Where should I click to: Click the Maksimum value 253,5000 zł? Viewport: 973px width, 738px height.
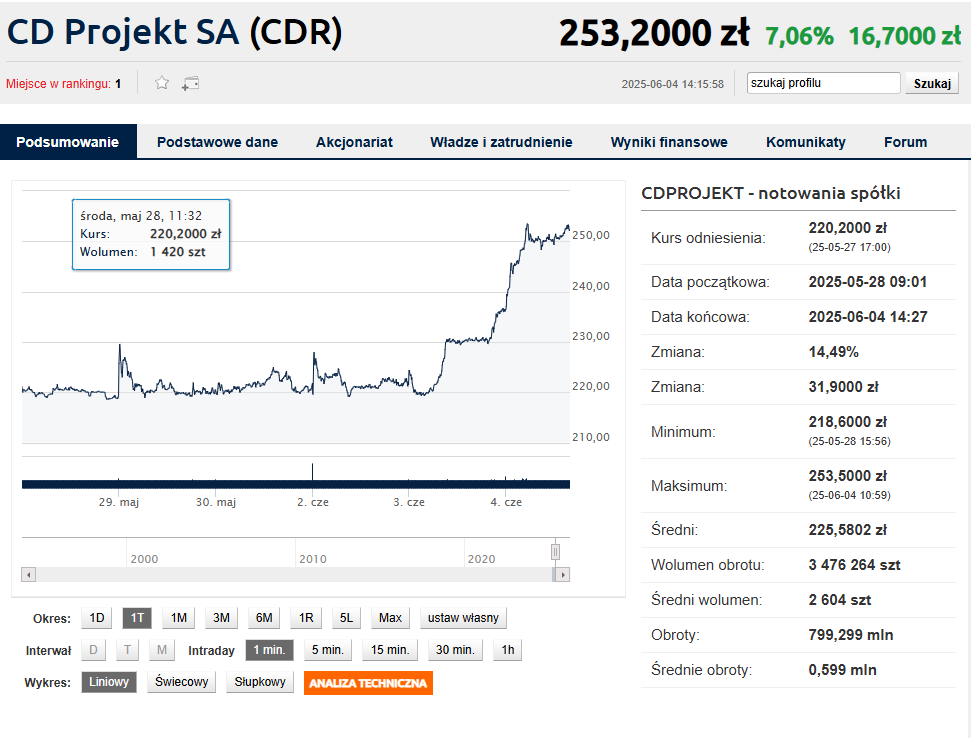848,476
